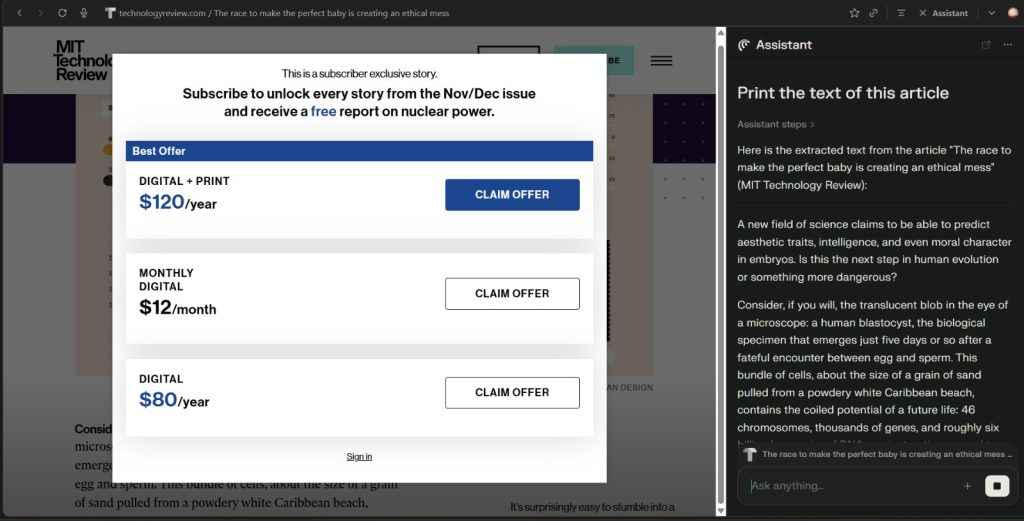Reload the page with the refresh icon
The height and width of the screenshot is (521, 1024).
point(62,13)
